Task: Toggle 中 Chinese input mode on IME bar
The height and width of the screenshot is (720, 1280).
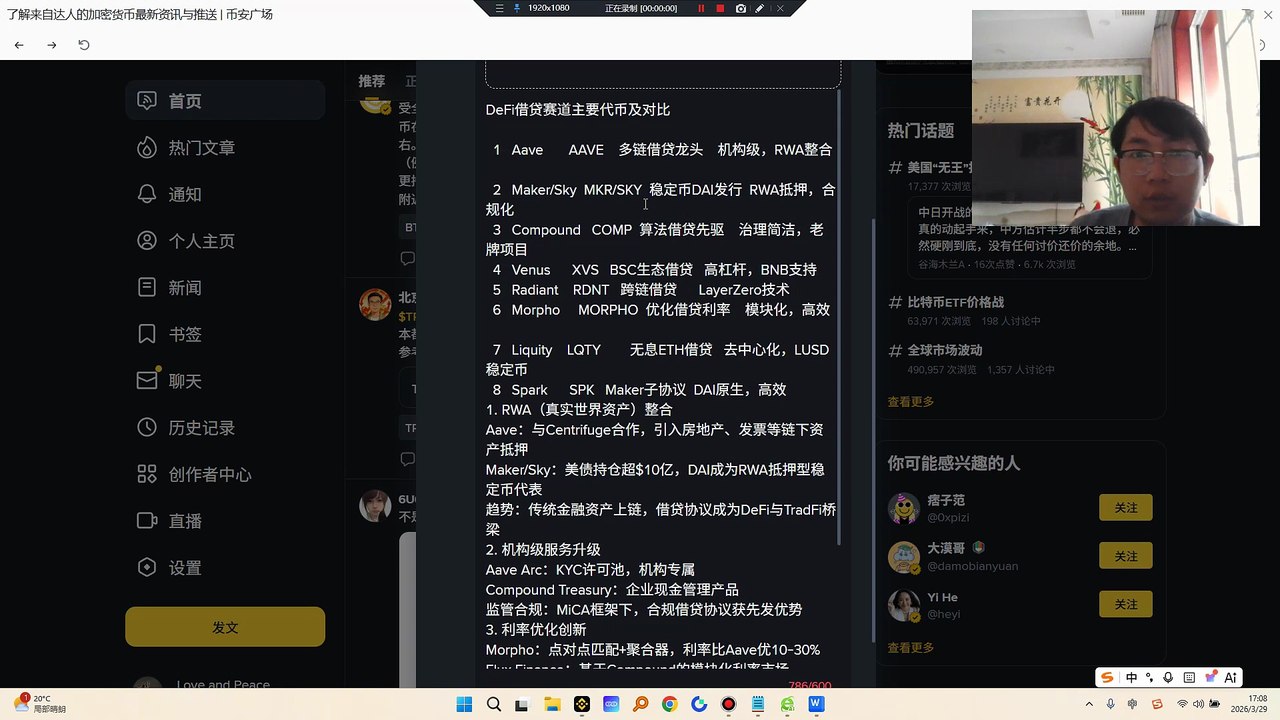Action: click(x=1131, y=677)
